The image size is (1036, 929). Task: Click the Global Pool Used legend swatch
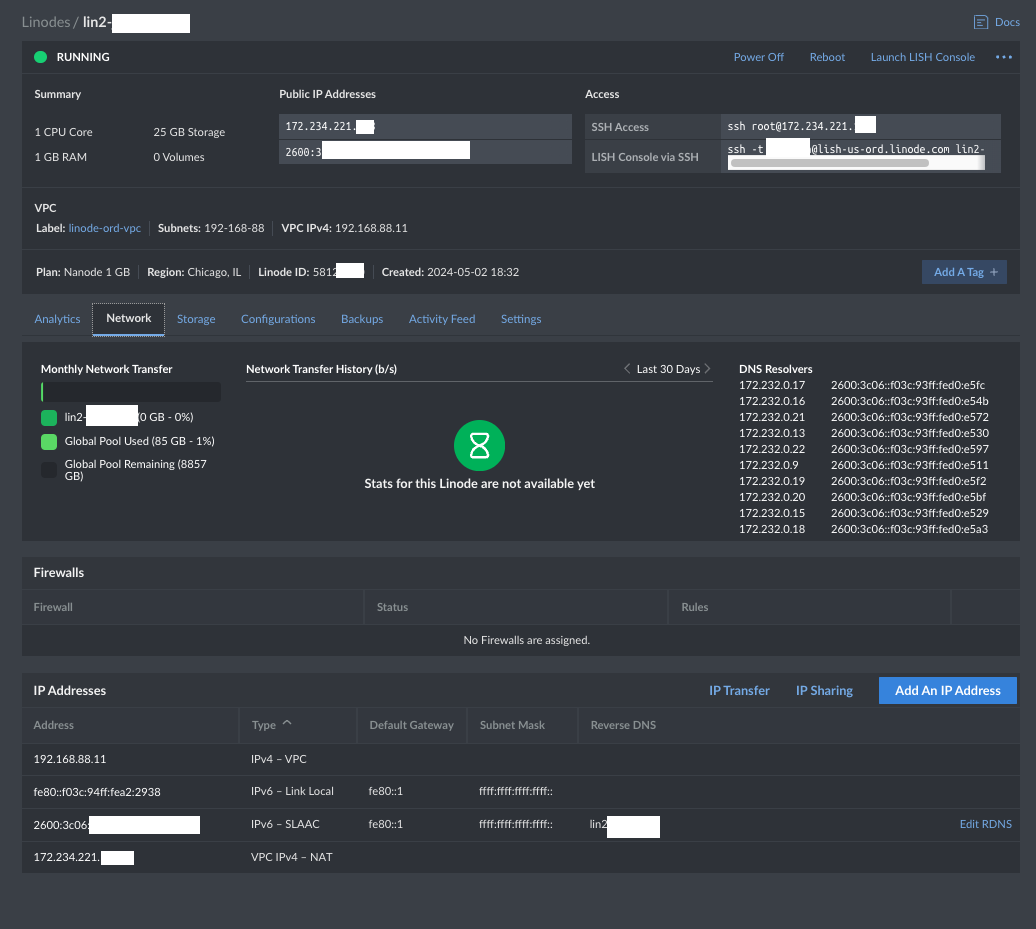click(49, 441)
